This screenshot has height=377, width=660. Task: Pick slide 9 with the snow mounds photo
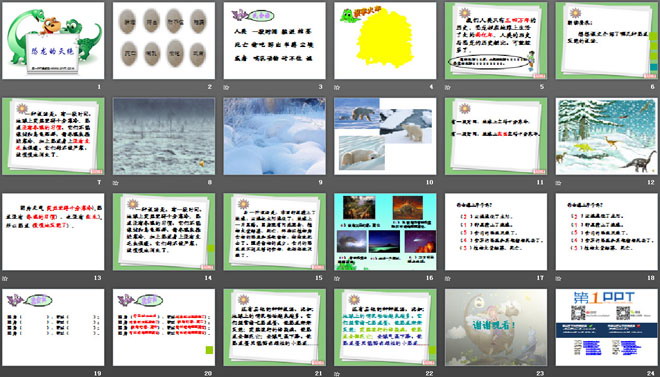point(274,136)
